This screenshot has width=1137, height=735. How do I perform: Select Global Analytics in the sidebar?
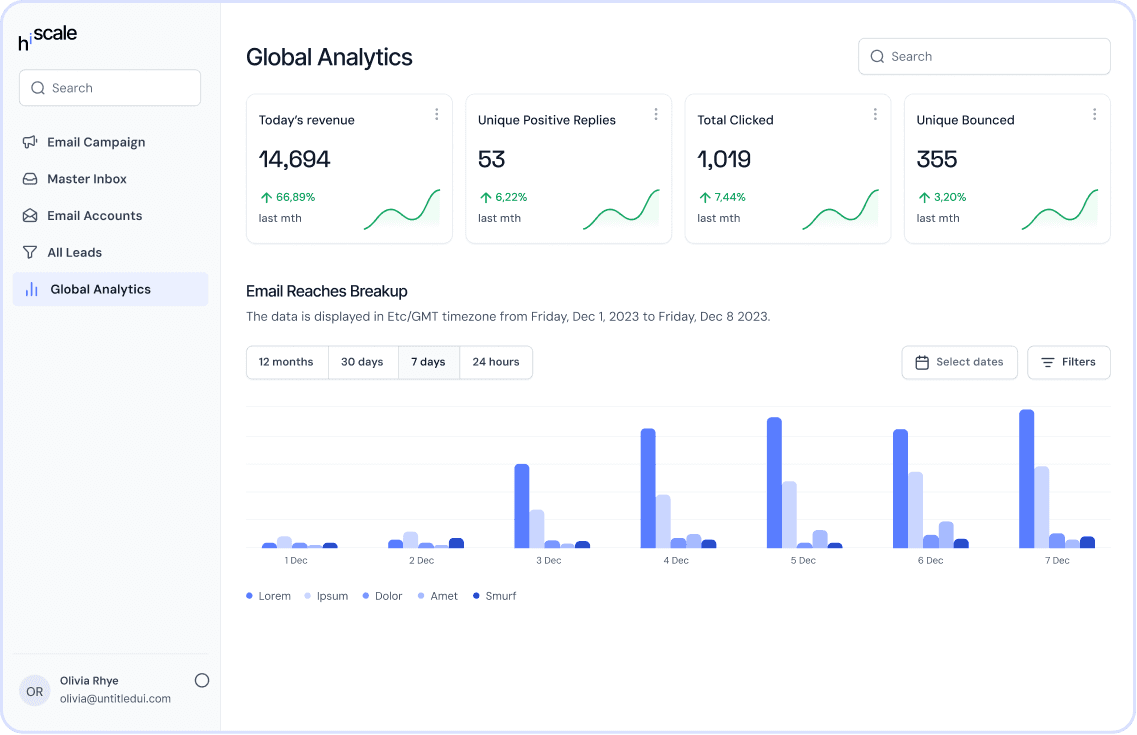point(110,289)
